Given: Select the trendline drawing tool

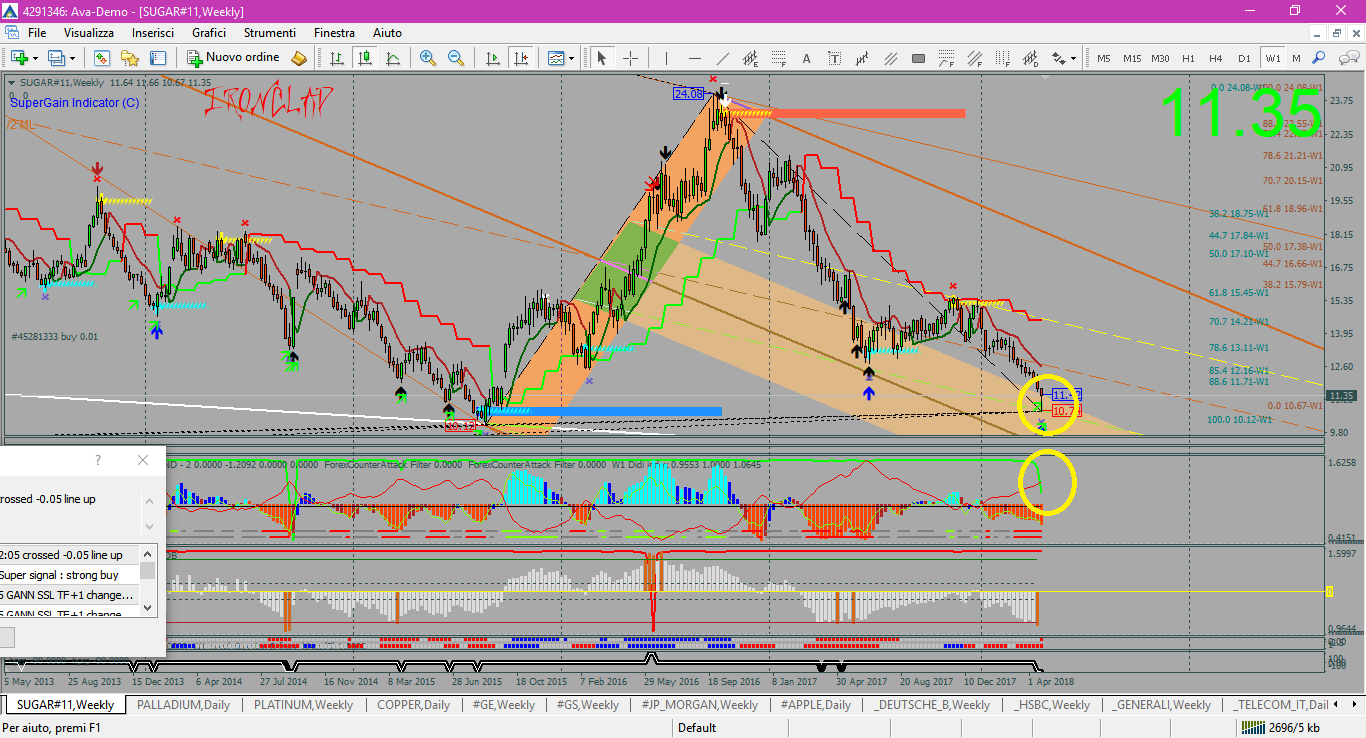Looking at the screenshot, I should (722, 58).
